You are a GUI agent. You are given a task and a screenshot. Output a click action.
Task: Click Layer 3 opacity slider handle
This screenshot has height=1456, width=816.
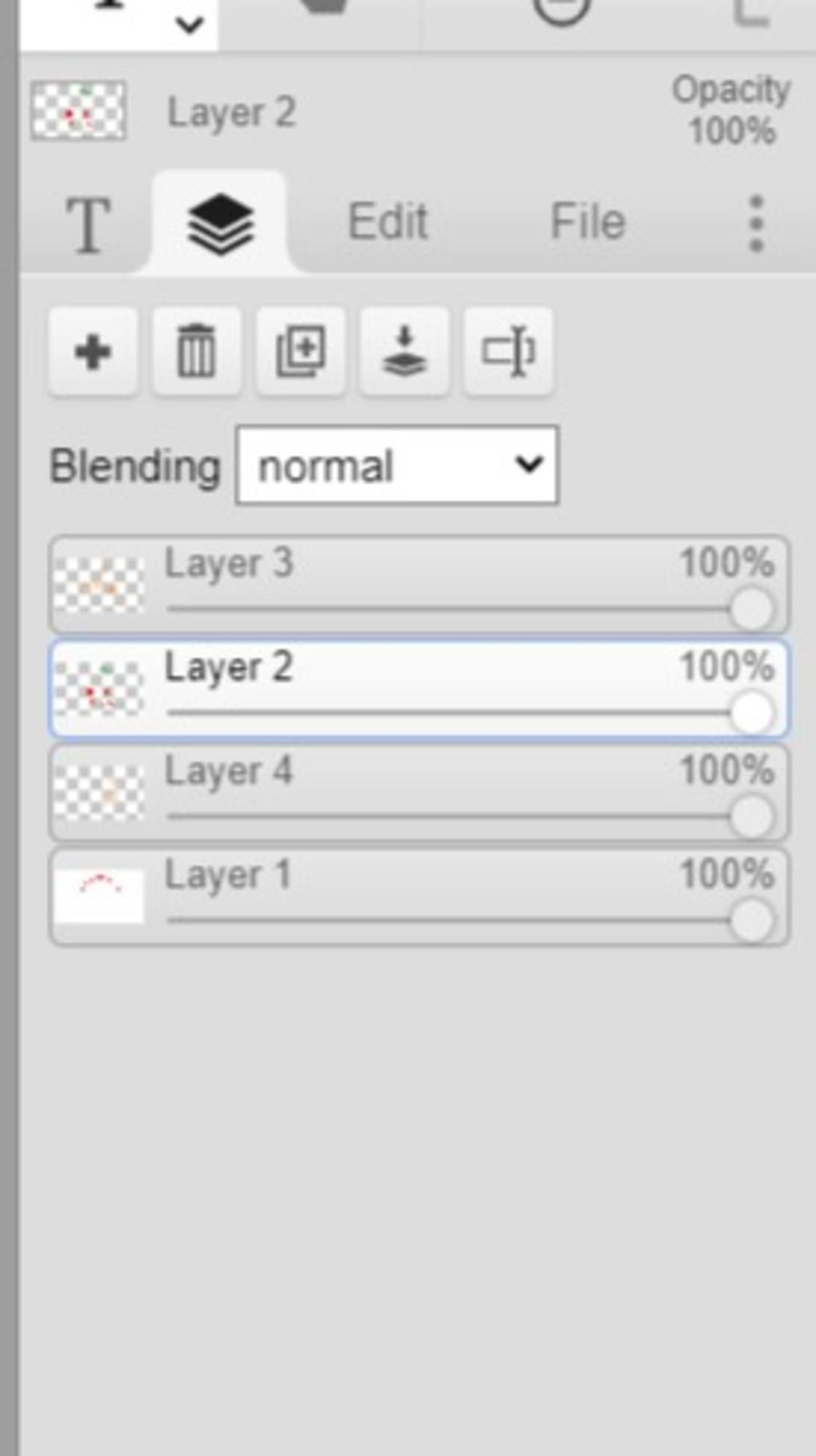(x=751, y=609)
